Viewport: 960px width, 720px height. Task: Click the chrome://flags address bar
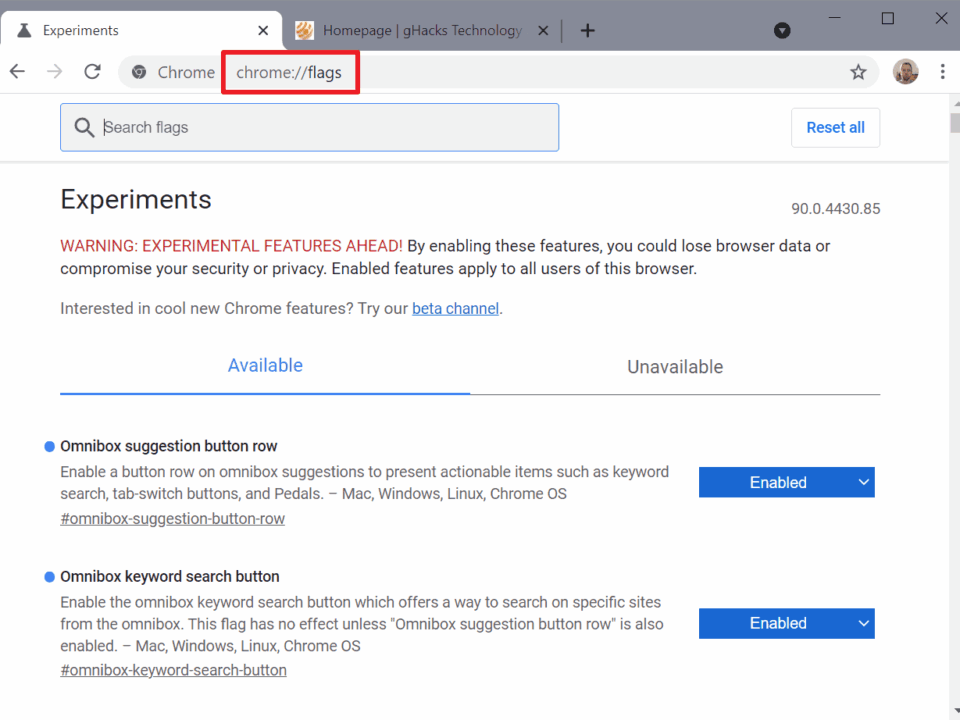(500, 72)
